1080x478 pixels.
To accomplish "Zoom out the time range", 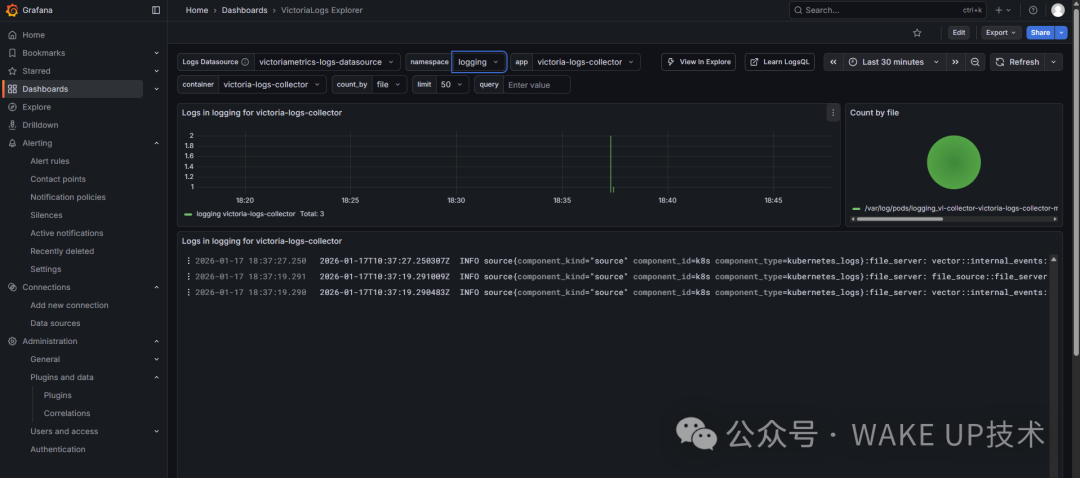I will pyautogui.click(x=975, y=62).
